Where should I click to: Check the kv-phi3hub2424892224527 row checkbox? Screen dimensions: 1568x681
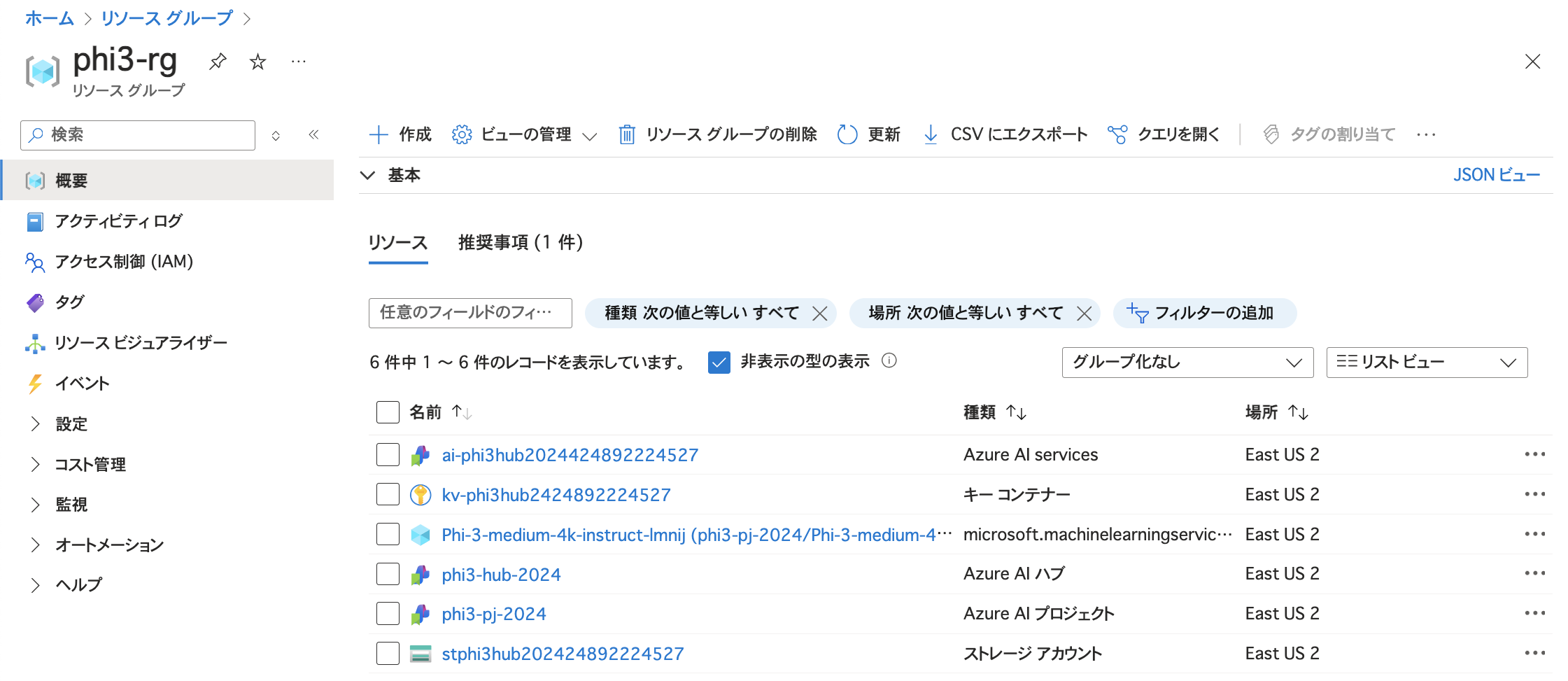388,494
